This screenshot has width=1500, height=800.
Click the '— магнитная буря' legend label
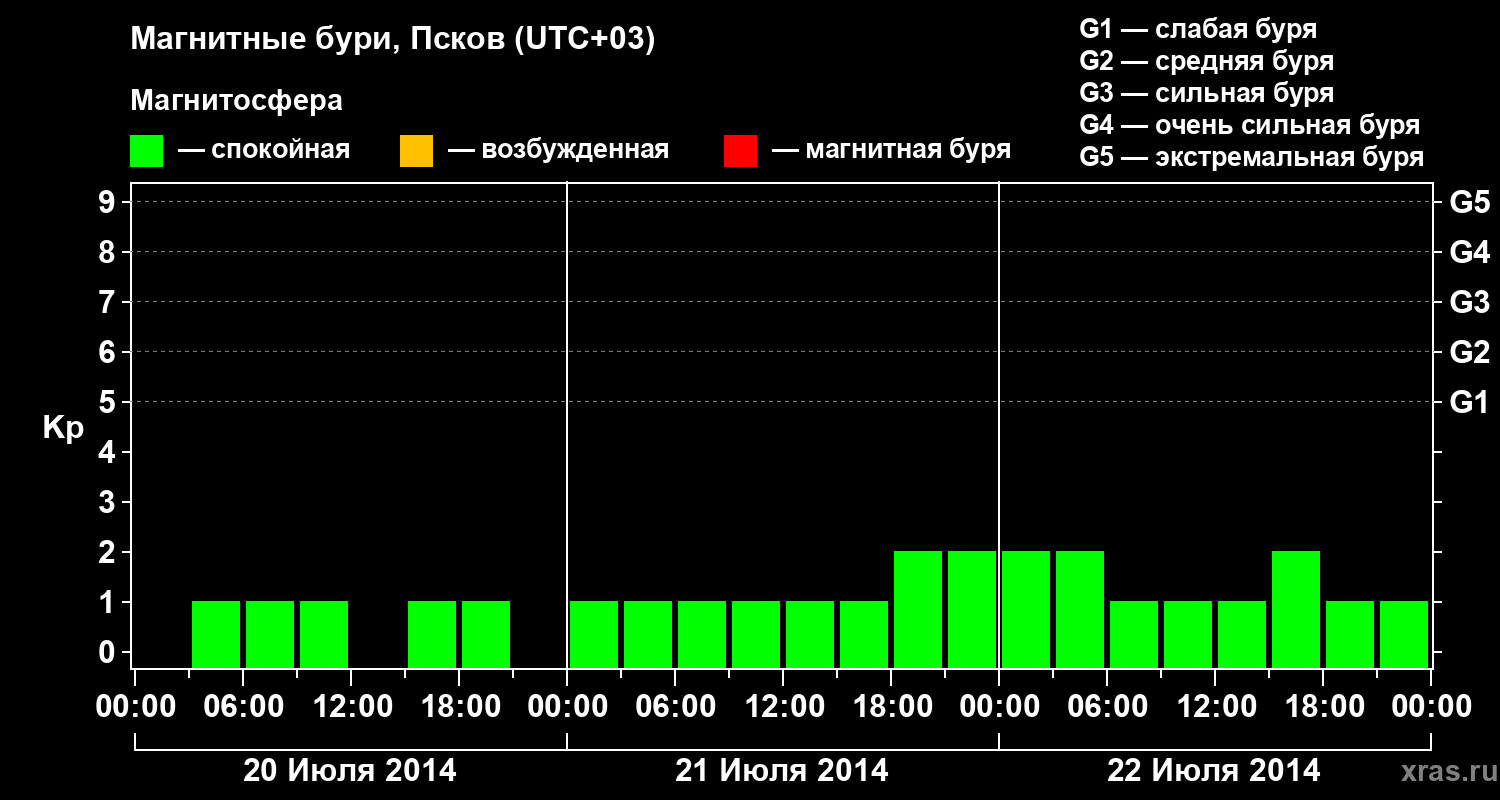[x=892, y=150]
